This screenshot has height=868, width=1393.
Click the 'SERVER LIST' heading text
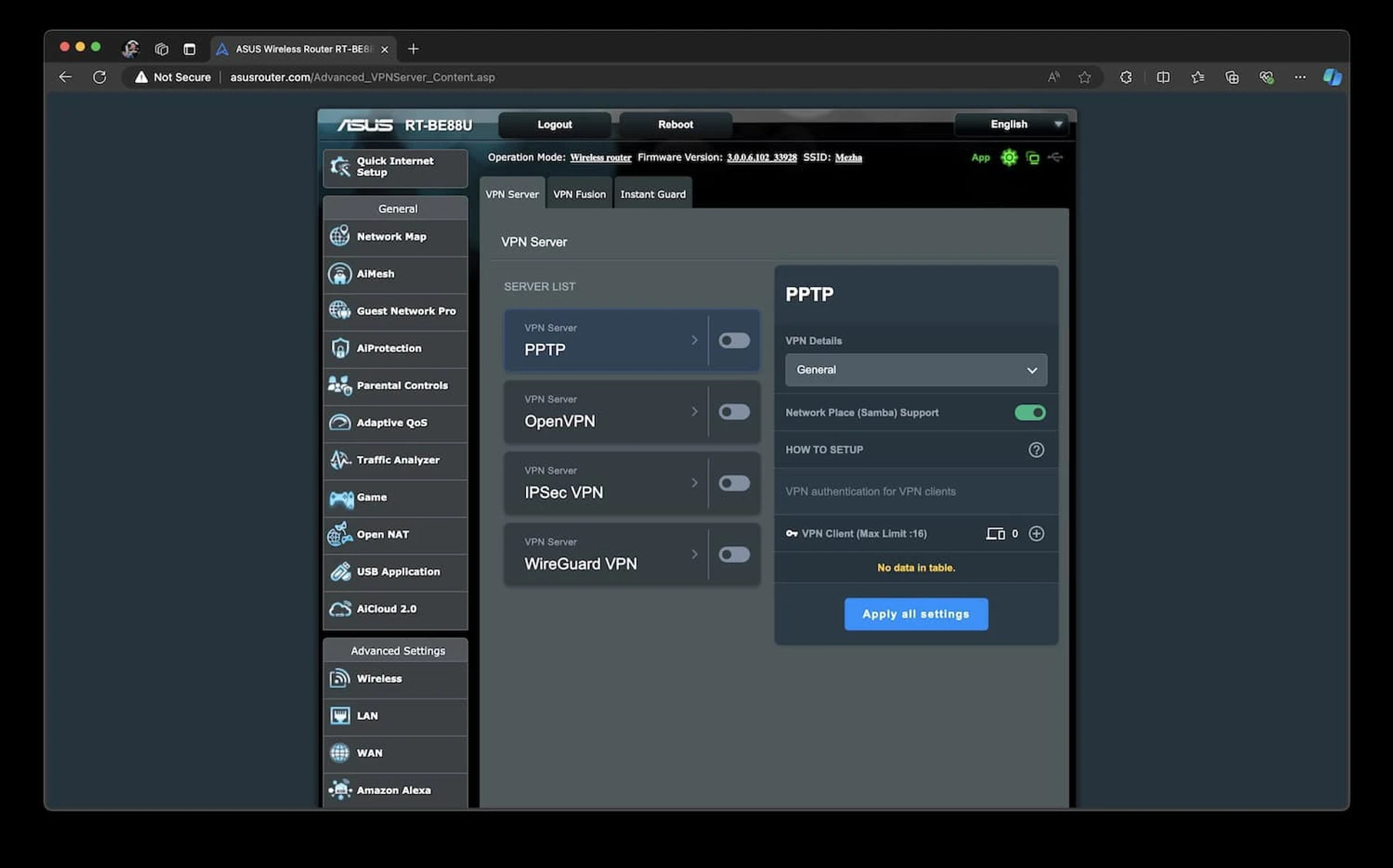click(x=540, y=286)
